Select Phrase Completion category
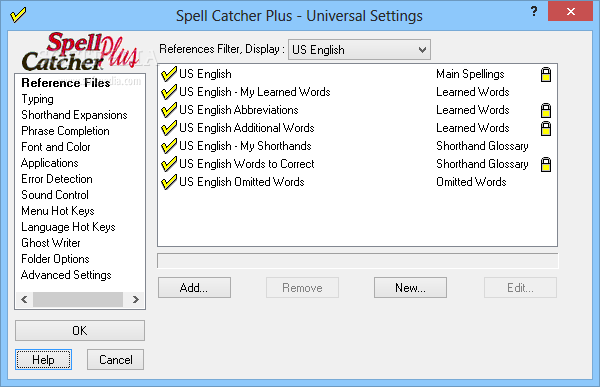 (x=65, y=131)
